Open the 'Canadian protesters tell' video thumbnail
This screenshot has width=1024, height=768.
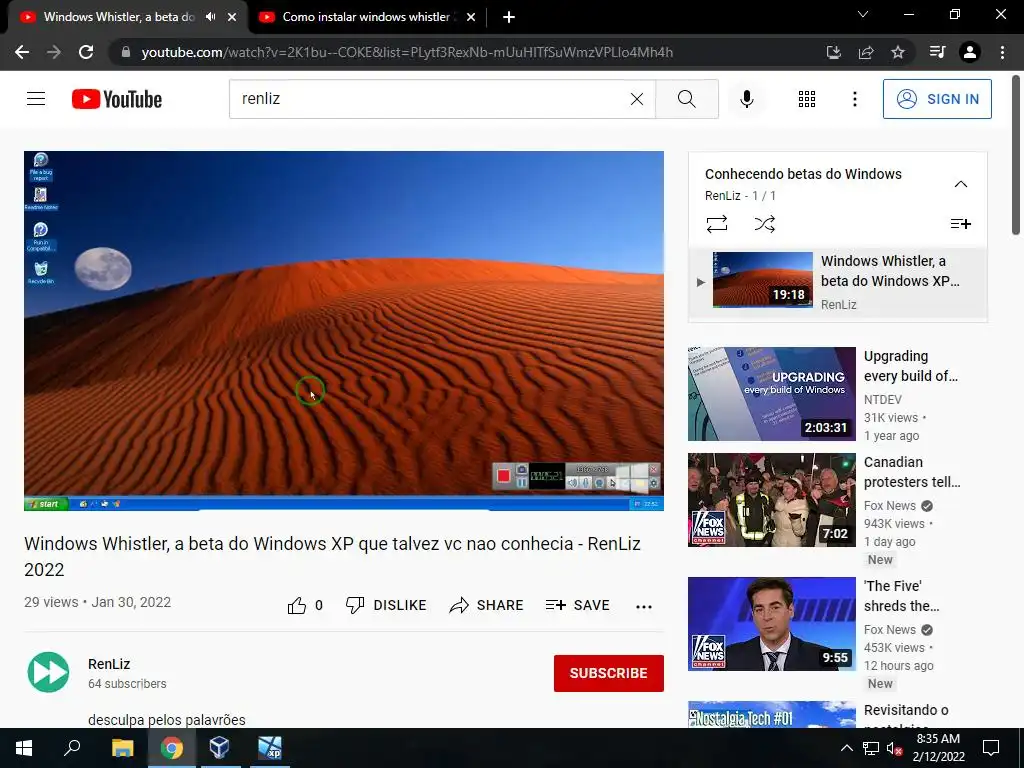point(771,500)
